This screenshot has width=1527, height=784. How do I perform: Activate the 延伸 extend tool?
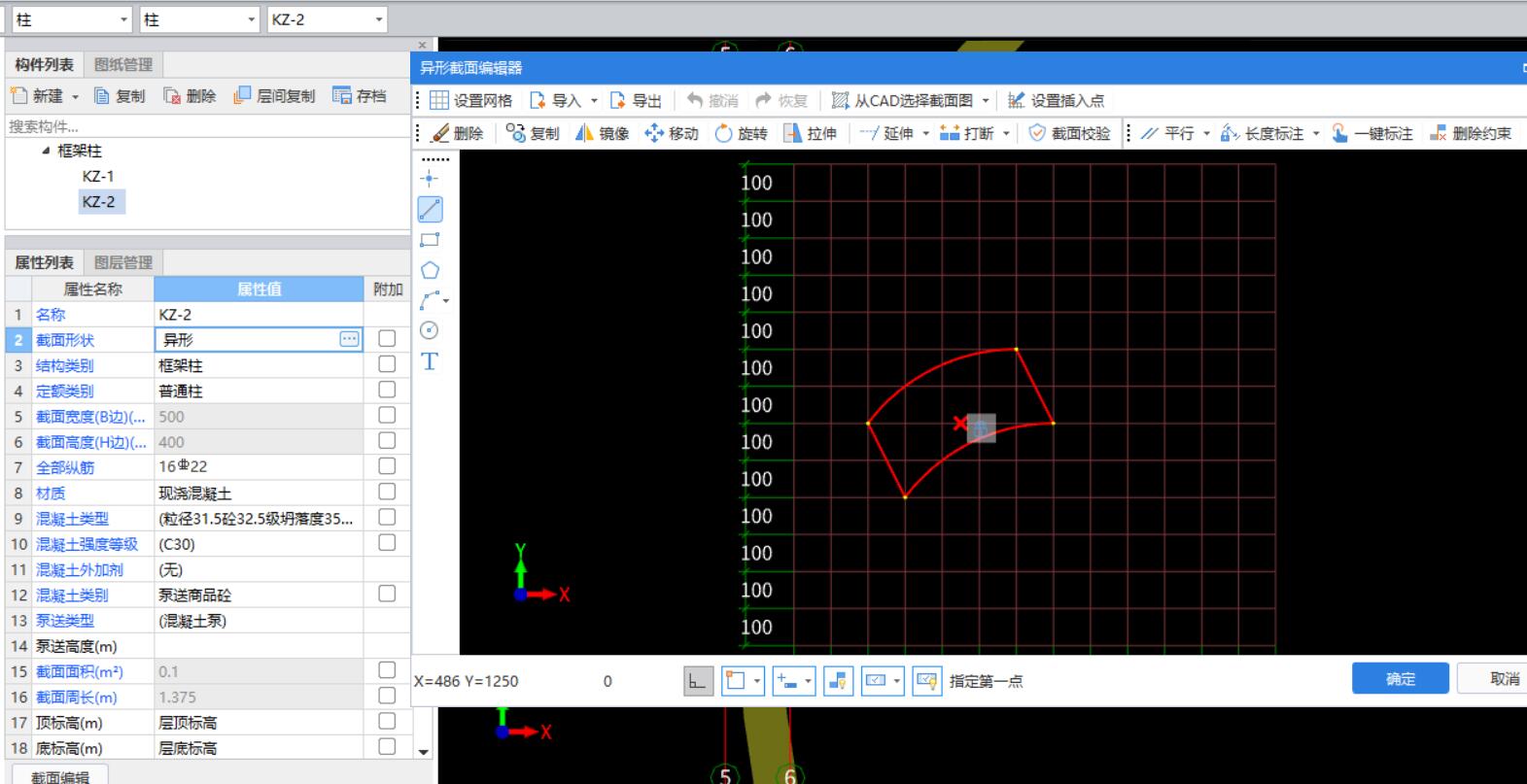(x=886, y=133)
